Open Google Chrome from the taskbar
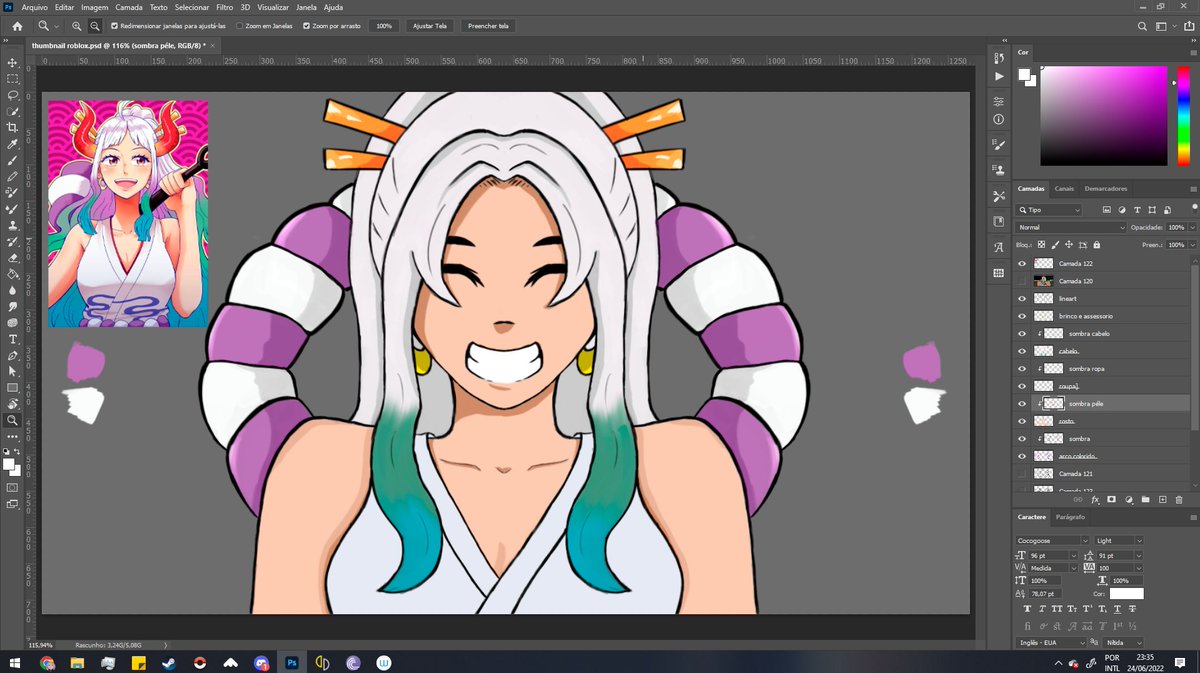Screen dimensions: 1200x673 click(x=47, y=662)
